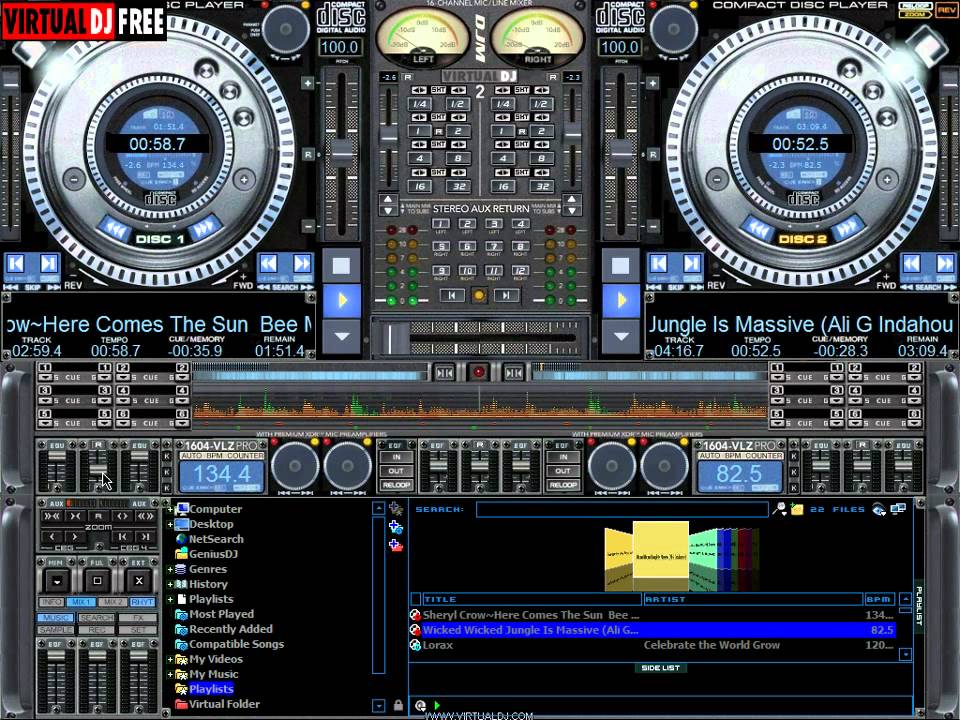Open the left dropdown under hot cue 1

coord(44,378)
